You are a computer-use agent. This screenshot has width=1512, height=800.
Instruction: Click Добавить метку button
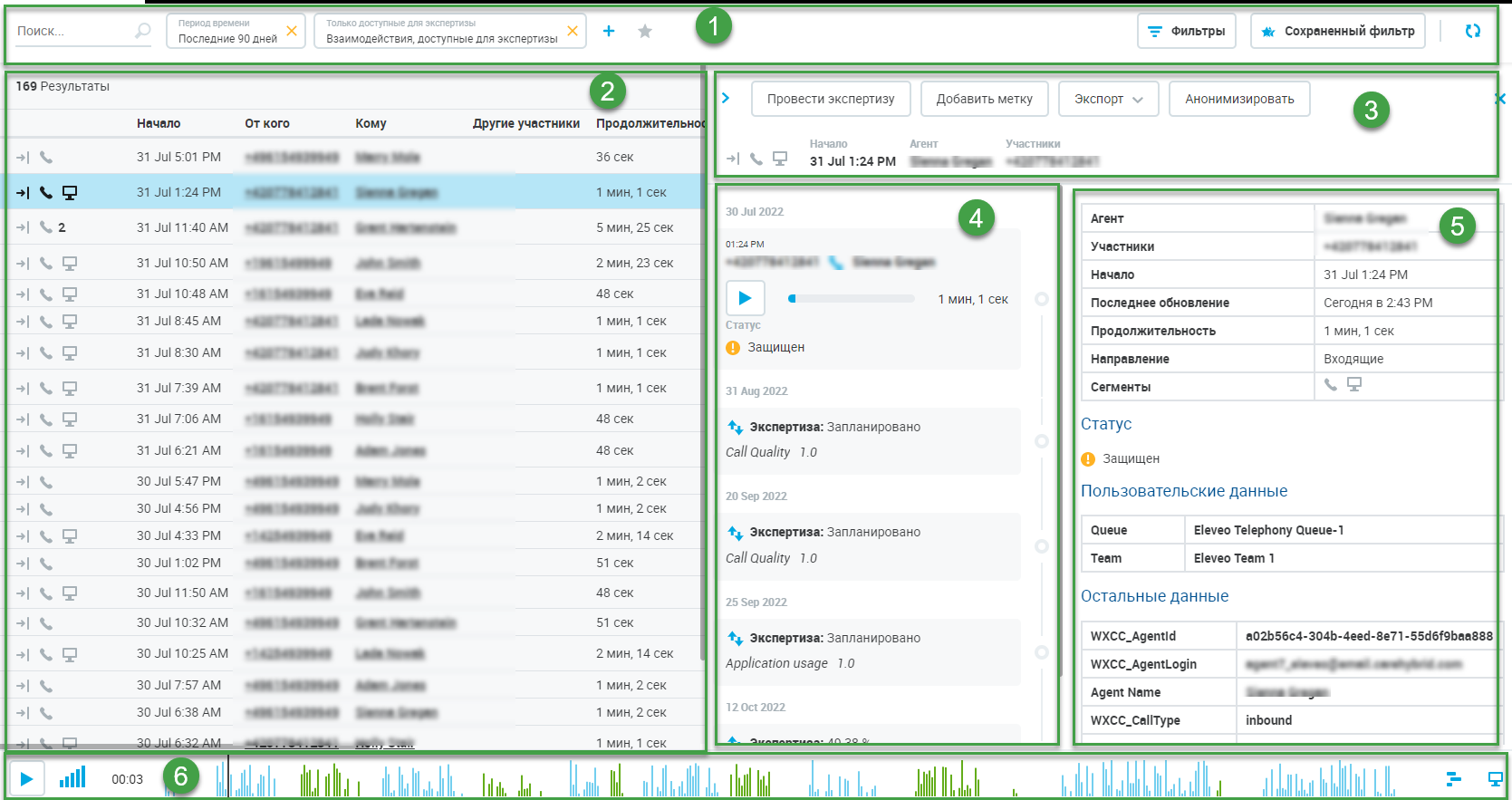pyautogui.click(x=985, y=99)
